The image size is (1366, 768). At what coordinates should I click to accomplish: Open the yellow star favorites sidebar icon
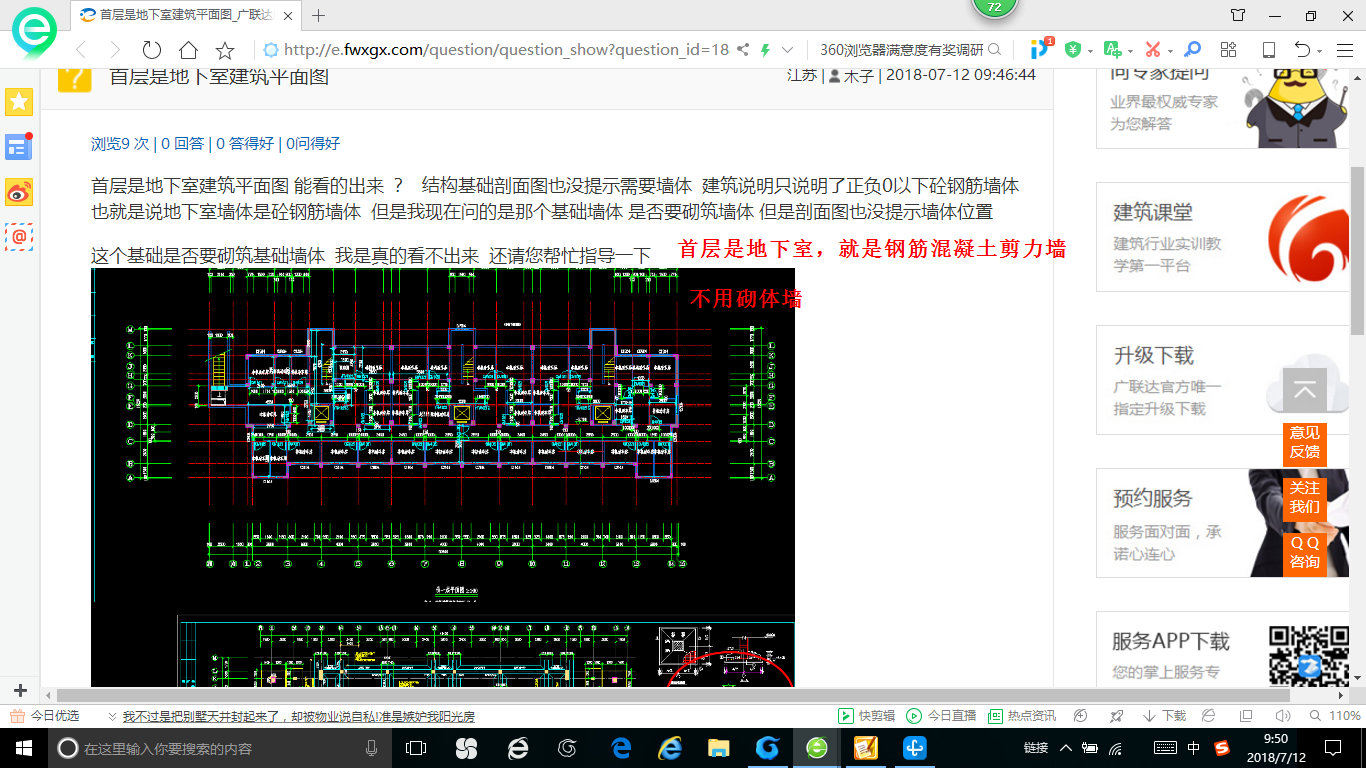tap(19, 101)
